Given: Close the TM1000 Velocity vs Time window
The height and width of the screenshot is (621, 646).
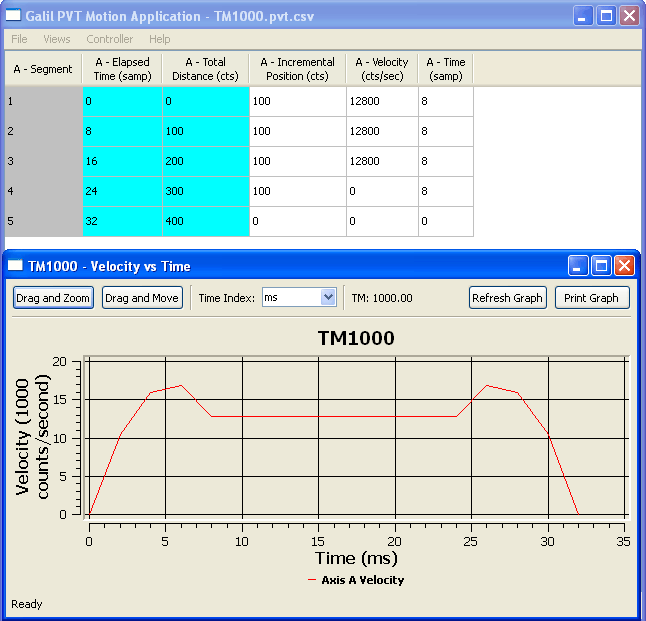Looking at the screenshot, I should coord(624,265).
